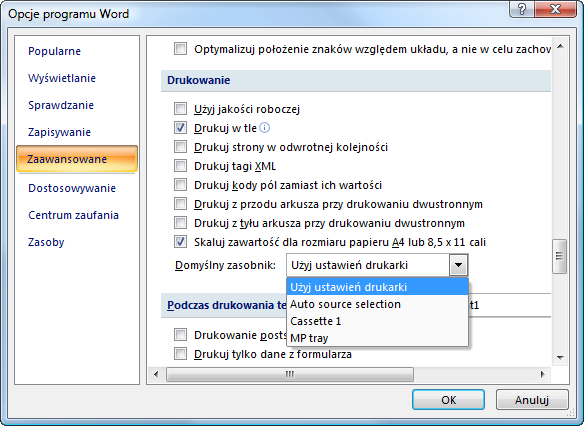Select the Zaawansowane category
Image resolution: width=584 pixels, height=426 pixels.
(x=77, y=159)
